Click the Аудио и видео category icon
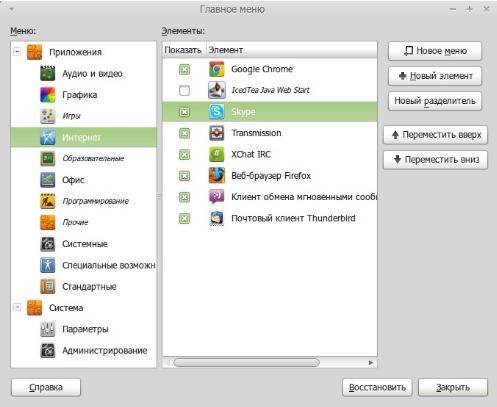This screenshot has height=407, width=497. pos(48,73)
